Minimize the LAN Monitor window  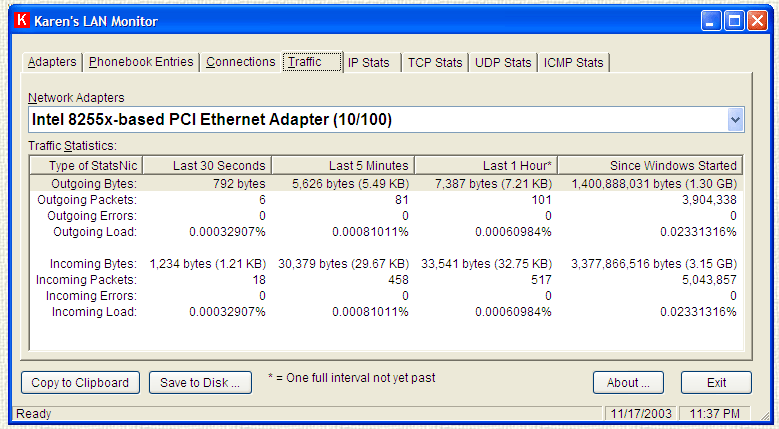pyautogui.click(x=709, y=21)
